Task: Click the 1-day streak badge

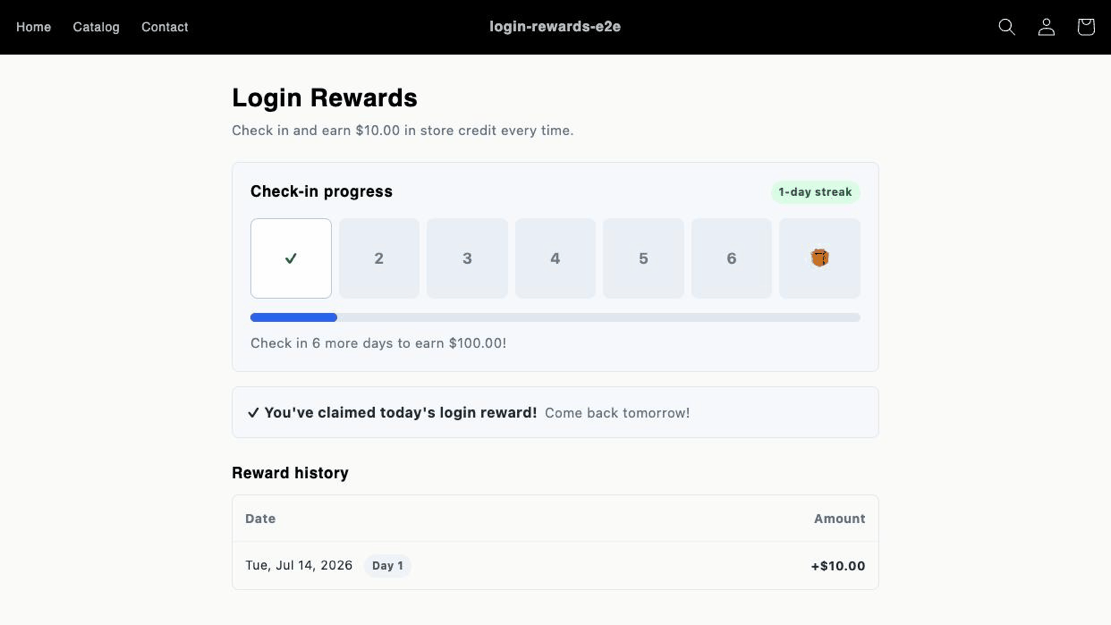Action: pos(815,192)
